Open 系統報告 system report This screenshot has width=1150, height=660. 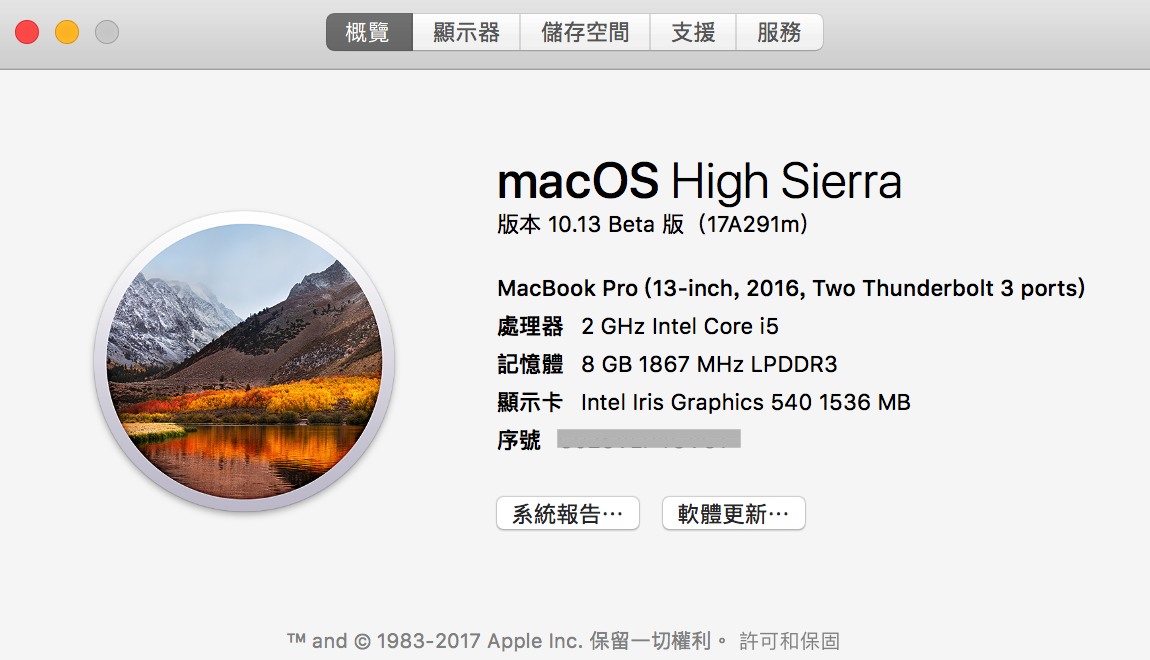[x=567, y=514]
